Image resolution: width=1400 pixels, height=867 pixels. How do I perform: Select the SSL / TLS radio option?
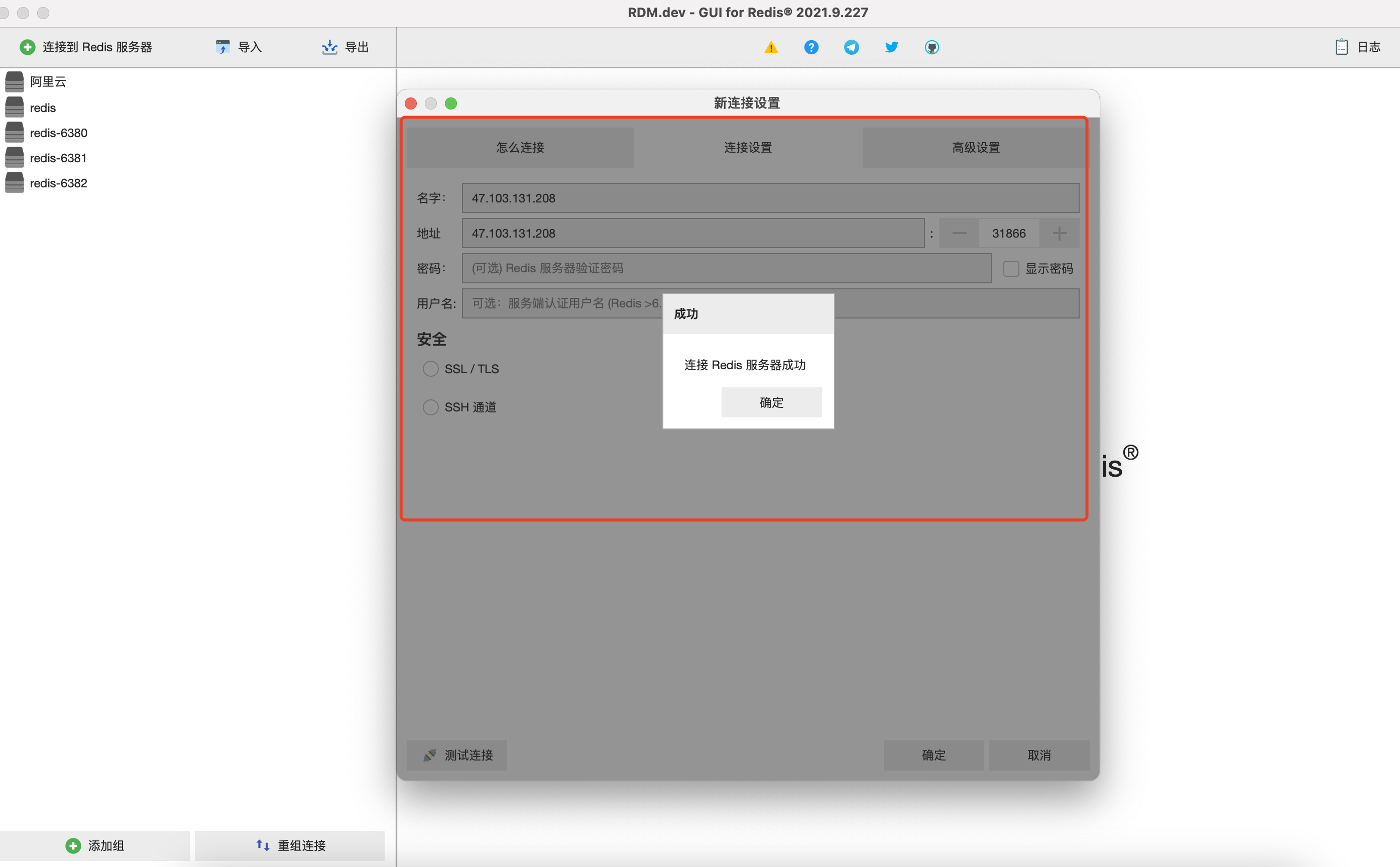430,369
